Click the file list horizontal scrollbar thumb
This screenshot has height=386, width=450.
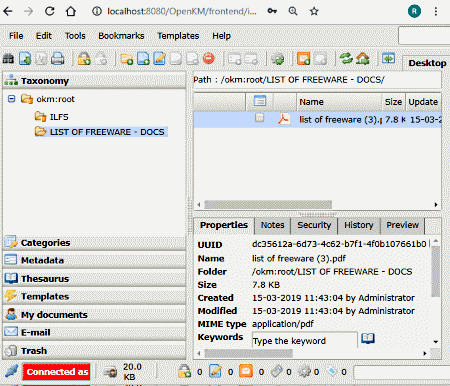click(268, 204)
